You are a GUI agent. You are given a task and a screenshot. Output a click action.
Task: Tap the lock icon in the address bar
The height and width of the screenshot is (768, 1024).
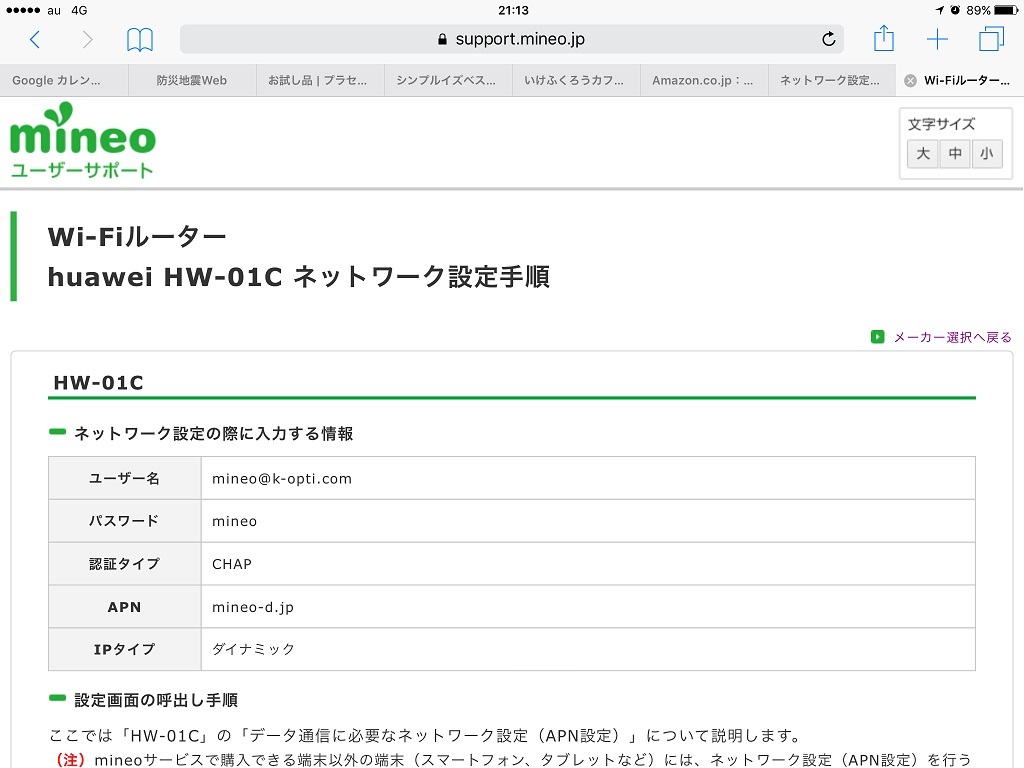(x=442, y=39)
